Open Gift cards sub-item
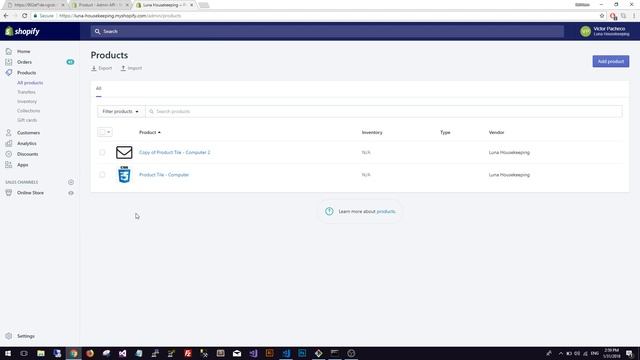Screen dimensions: 640x360 click(x=27, y=120)
